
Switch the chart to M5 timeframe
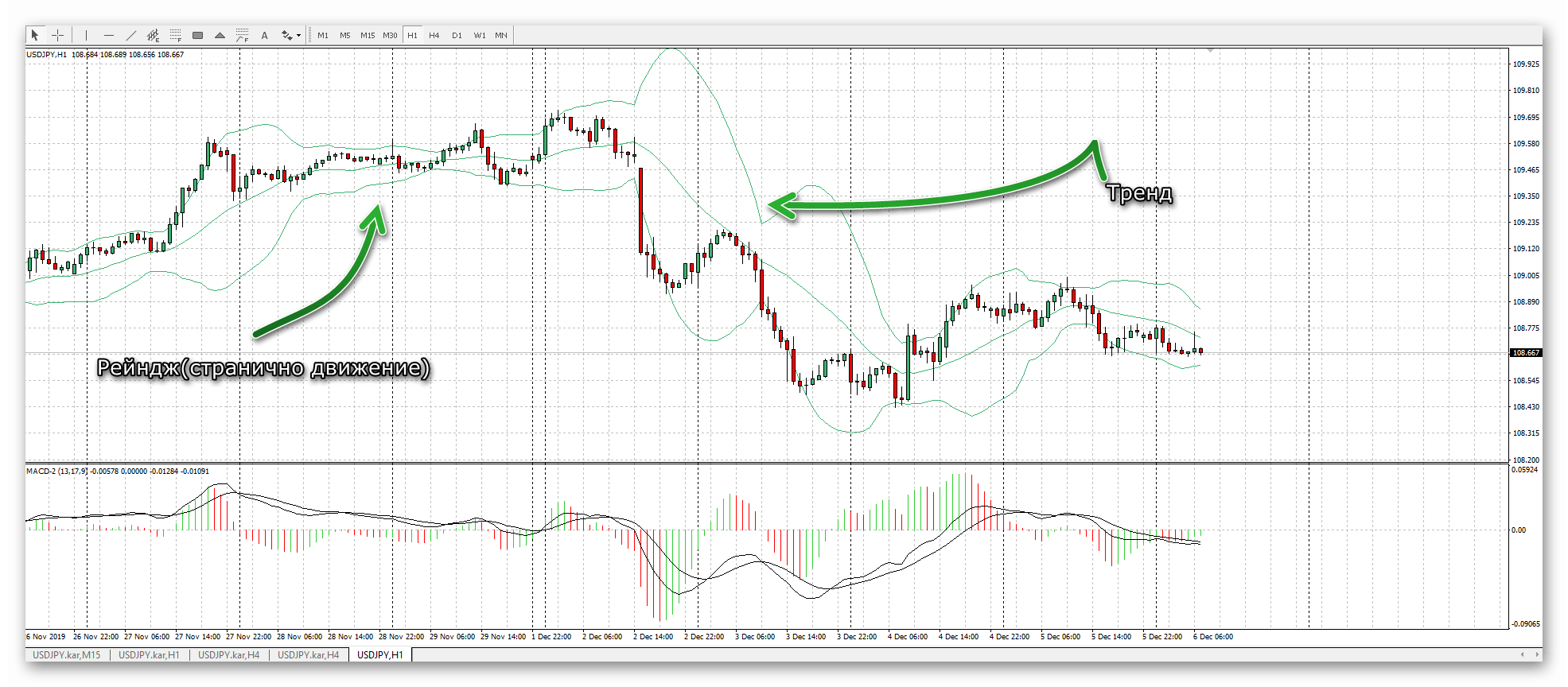(345, 35)
